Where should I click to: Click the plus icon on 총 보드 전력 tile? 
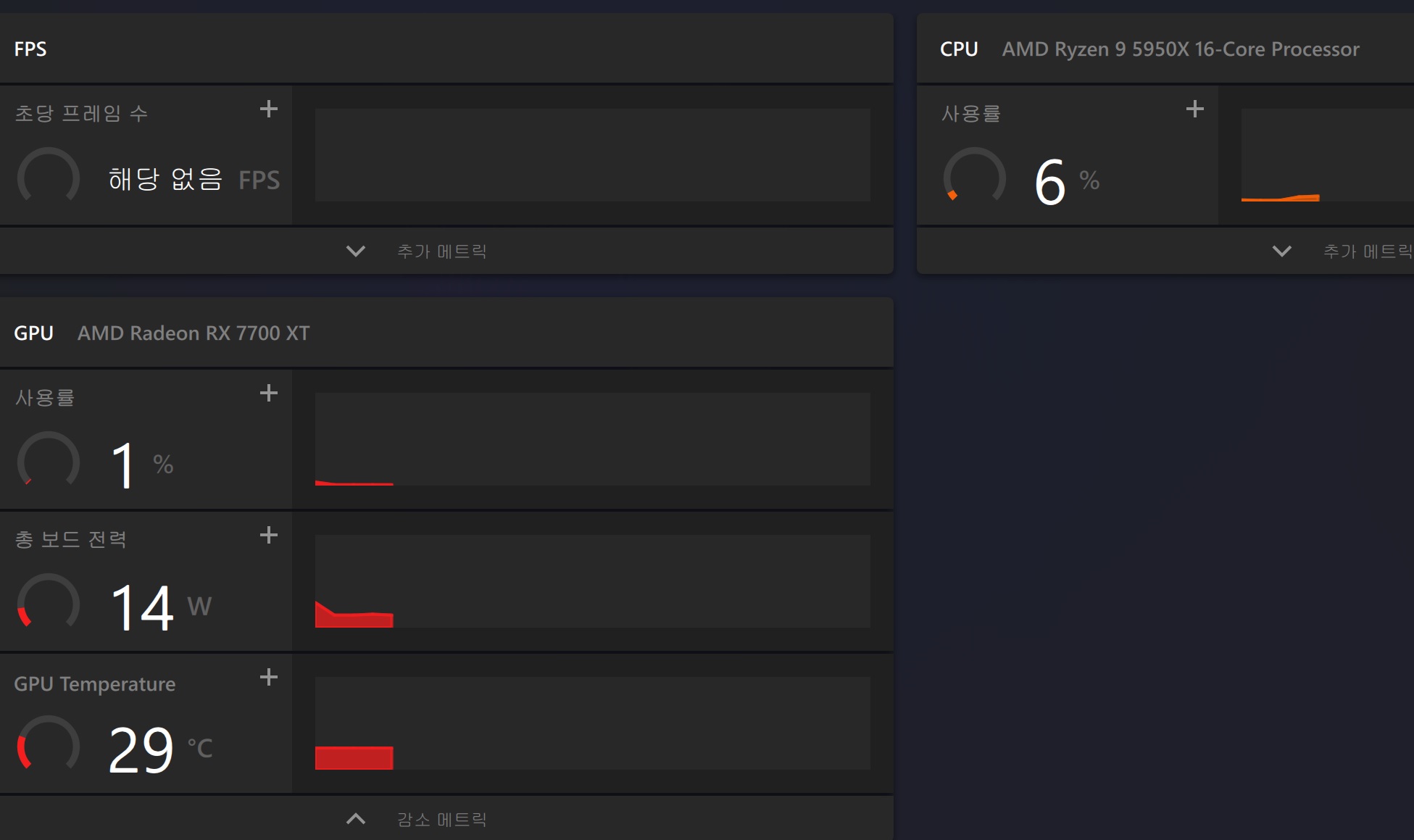[269, 535]
